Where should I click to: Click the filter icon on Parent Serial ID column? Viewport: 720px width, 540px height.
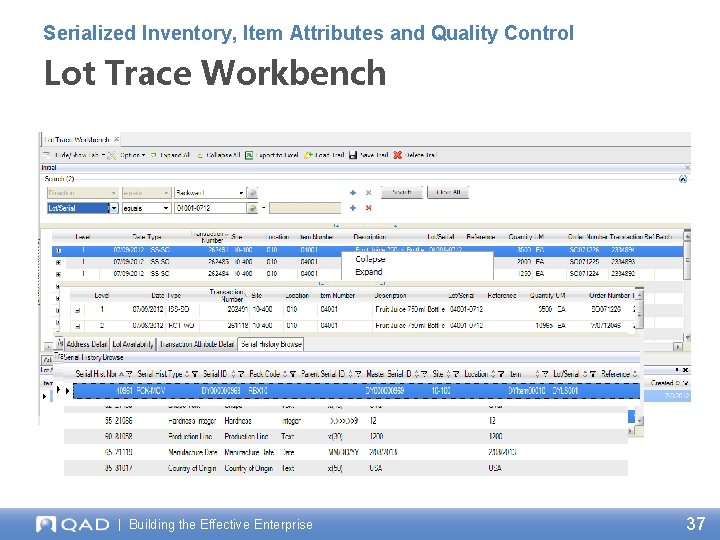pyautogui.click(x=359, y=374)
